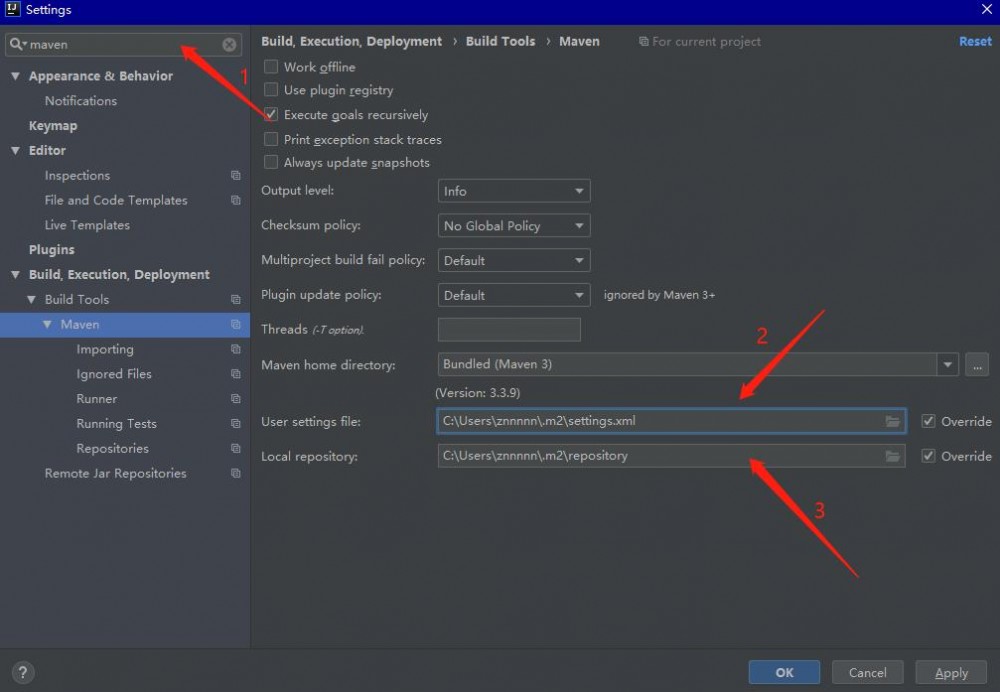The height and width of the screenshot is (692, 1000).
Task: Click project-level icon beside Running Tests
Action: pos(235,424)
